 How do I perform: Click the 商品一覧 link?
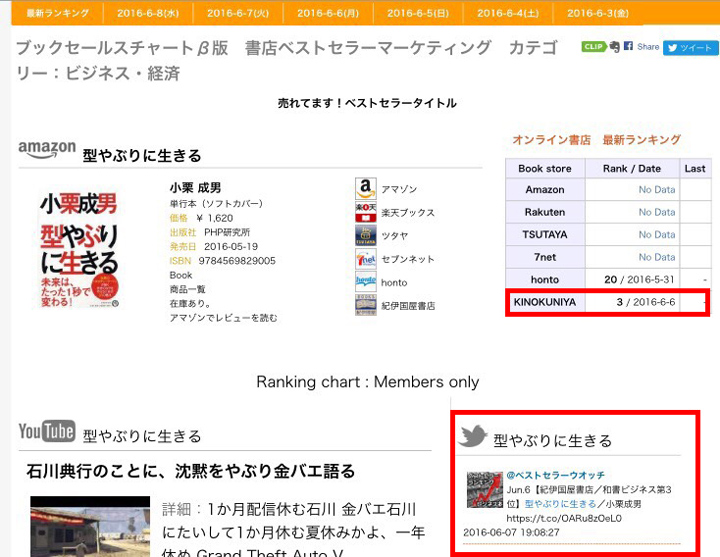(187, 289)
